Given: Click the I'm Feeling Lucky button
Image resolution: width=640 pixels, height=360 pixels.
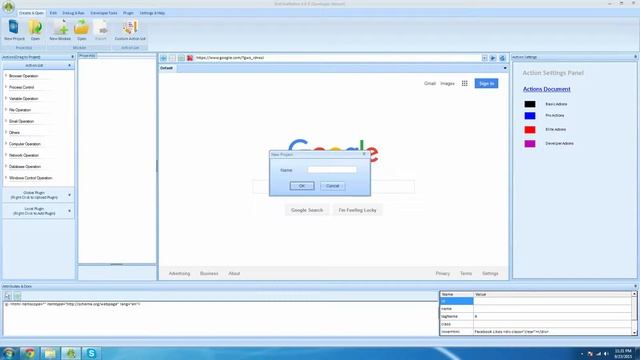Looking at the screenshot, I should click(x=357, y=210).
